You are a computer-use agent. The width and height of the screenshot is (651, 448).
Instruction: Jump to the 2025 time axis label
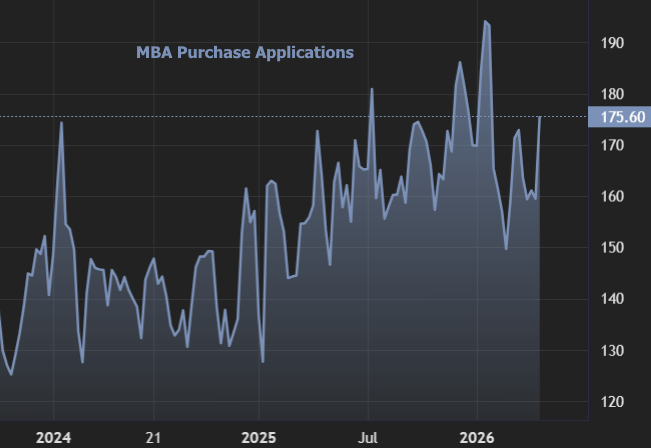coord(258,437)
